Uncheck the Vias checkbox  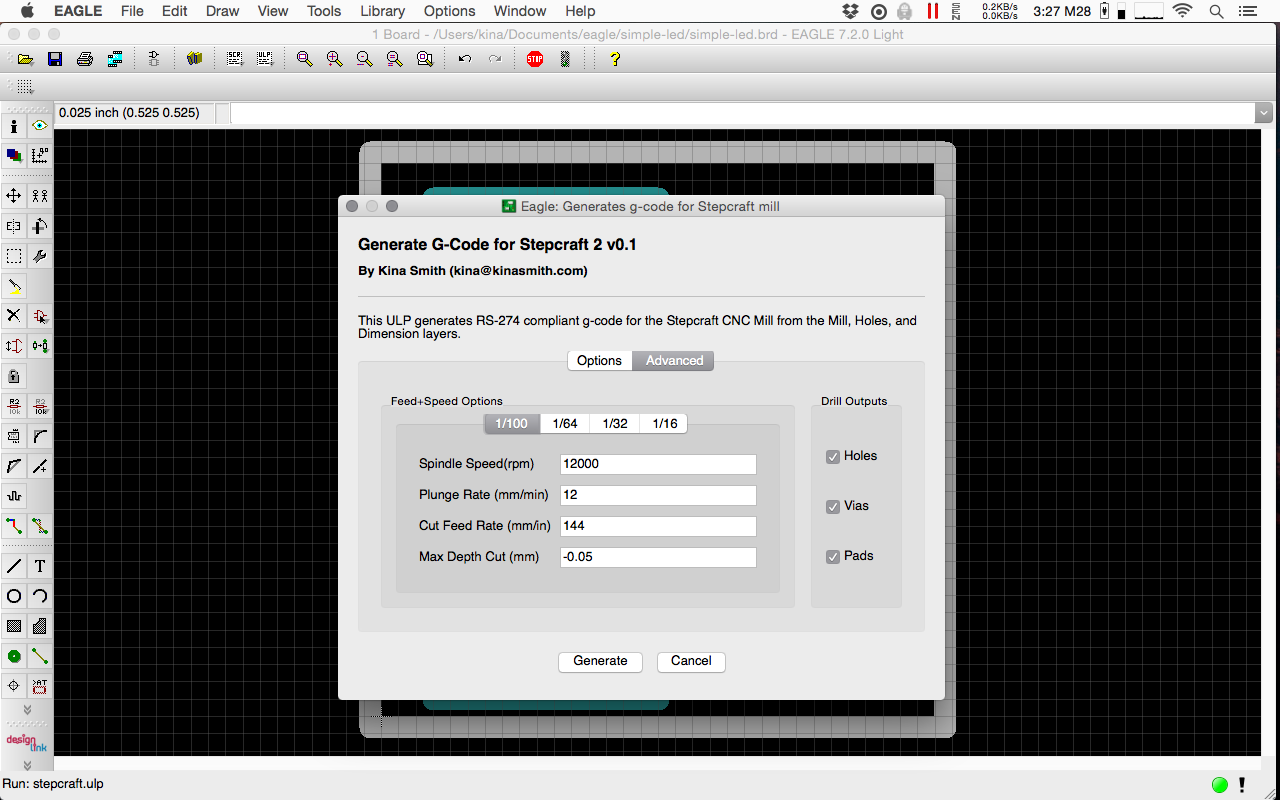tap(833, 507)
